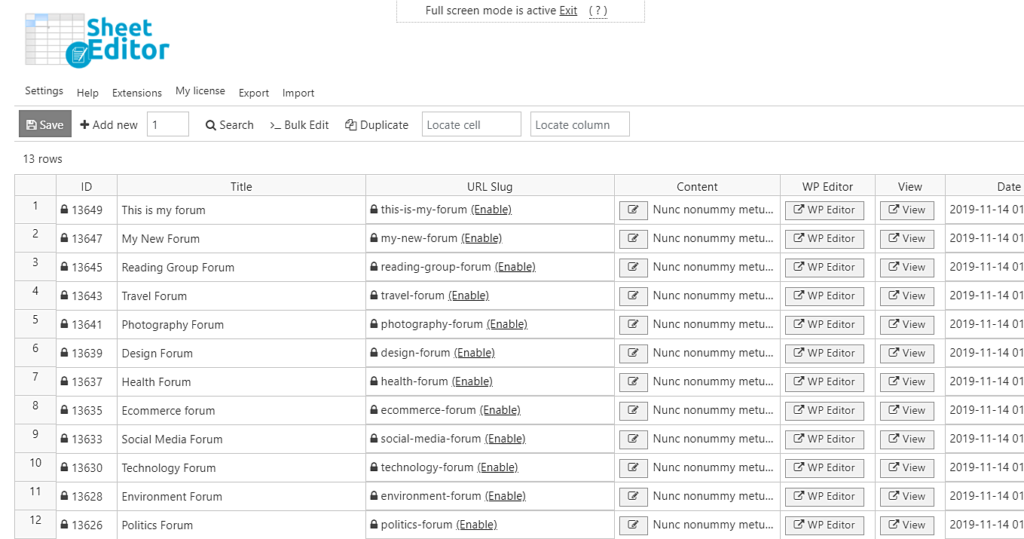This screenshot has height=539, width=1024.
Task: Click the Ecommerce forum title cell
Action: click(x=241, y=410)
